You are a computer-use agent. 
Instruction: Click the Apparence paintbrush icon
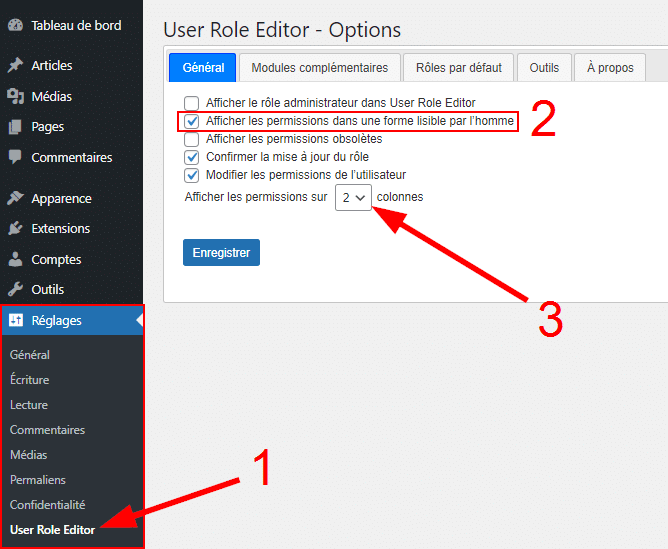[x=15, y=198]
